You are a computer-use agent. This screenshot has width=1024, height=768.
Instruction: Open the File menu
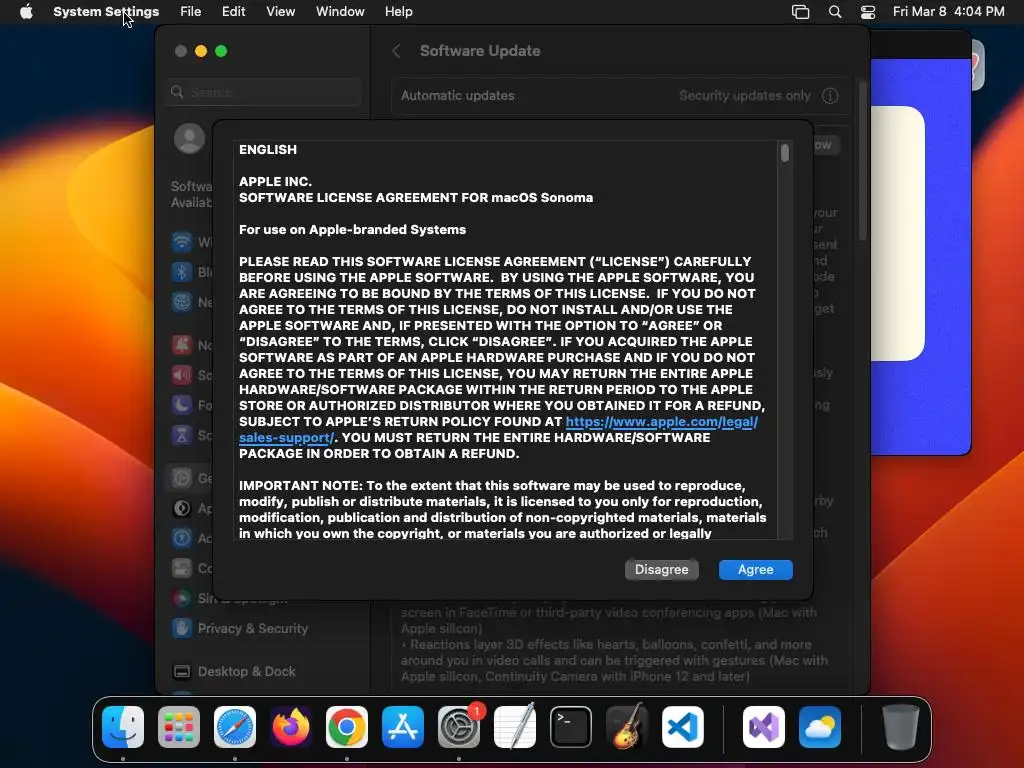[x=191, y=12]
